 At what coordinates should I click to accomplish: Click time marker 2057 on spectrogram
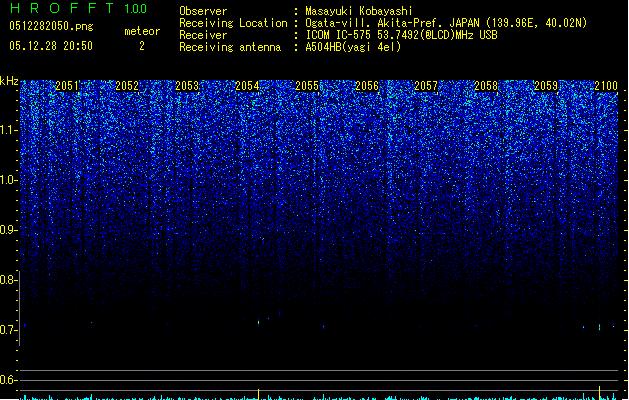(426, 86)
